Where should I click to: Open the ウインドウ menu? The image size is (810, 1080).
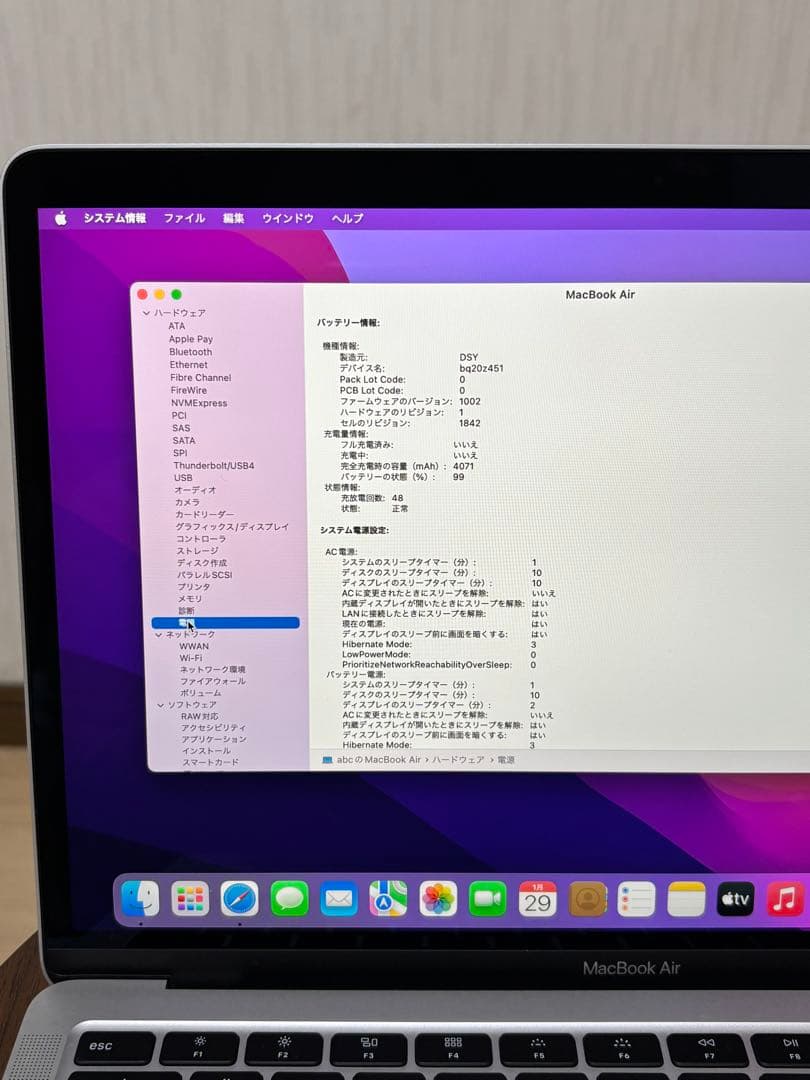(x=287, y=217)
